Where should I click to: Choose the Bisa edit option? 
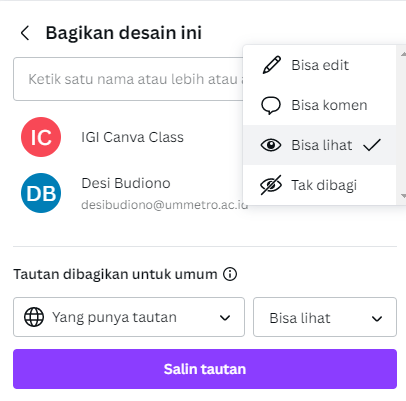(319, 65)
